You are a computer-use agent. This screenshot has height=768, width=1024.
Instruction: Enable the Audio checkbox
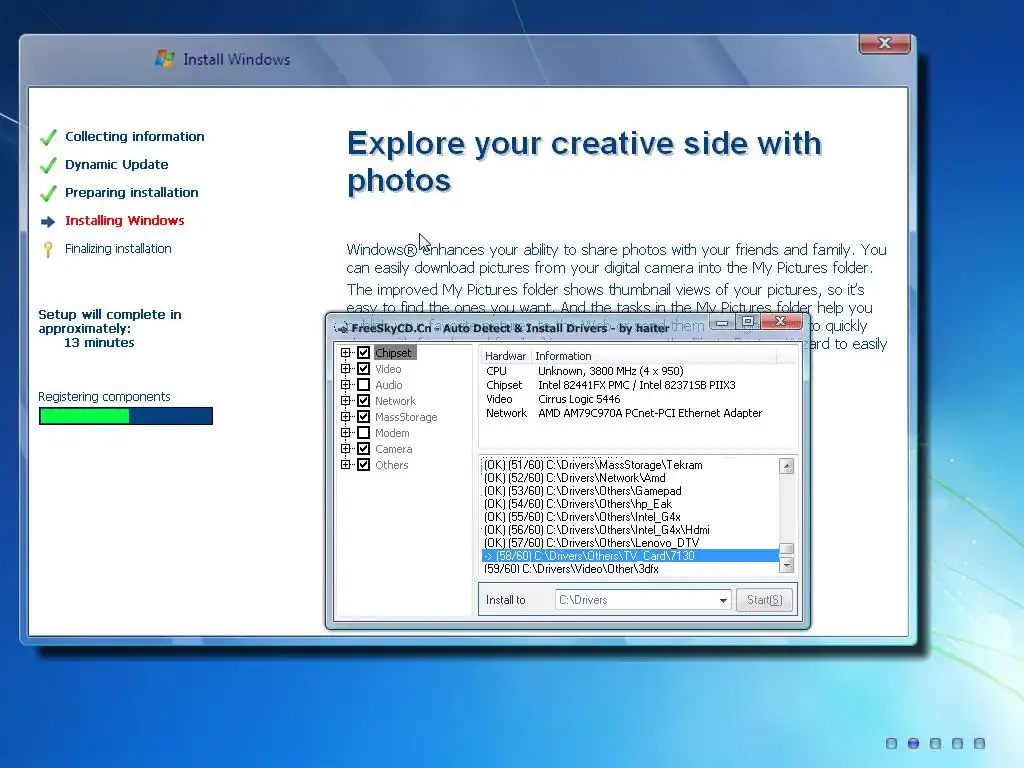click(364, 385)
